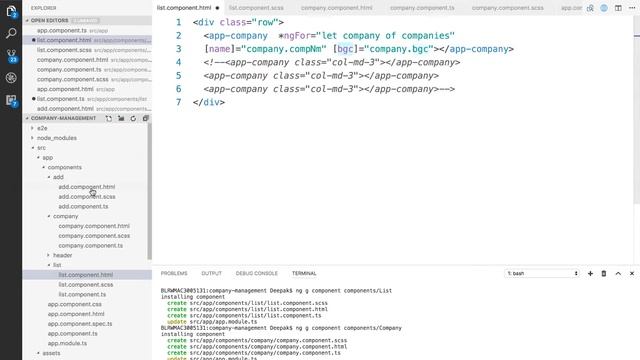Image resolution: width=640 pixels, height=360 pixels.
Task: Click line number 4 in the gutter
Action: pyautogui.click(x=178, y=62)
